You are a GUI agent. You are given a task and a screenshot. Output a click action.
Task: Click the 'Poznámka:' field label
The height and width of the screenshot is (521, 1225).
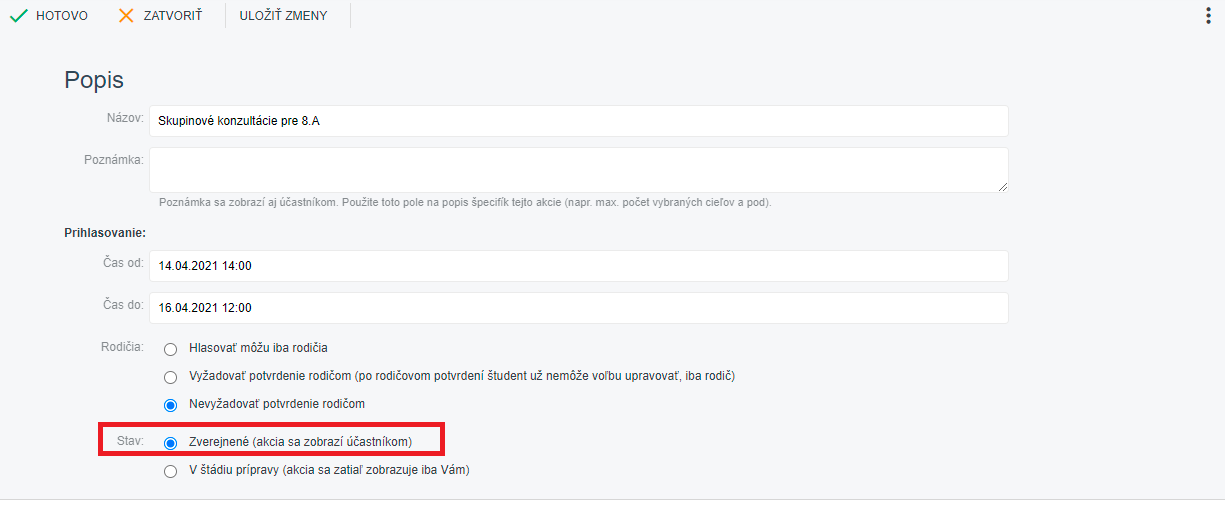(x=114, y=159)
